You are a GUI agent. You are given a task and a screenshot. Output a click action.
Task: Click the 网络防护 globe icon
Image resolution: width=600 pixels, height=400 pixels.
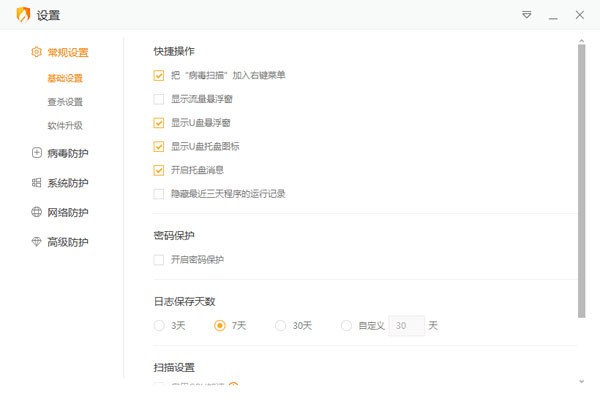pos(37,212)
